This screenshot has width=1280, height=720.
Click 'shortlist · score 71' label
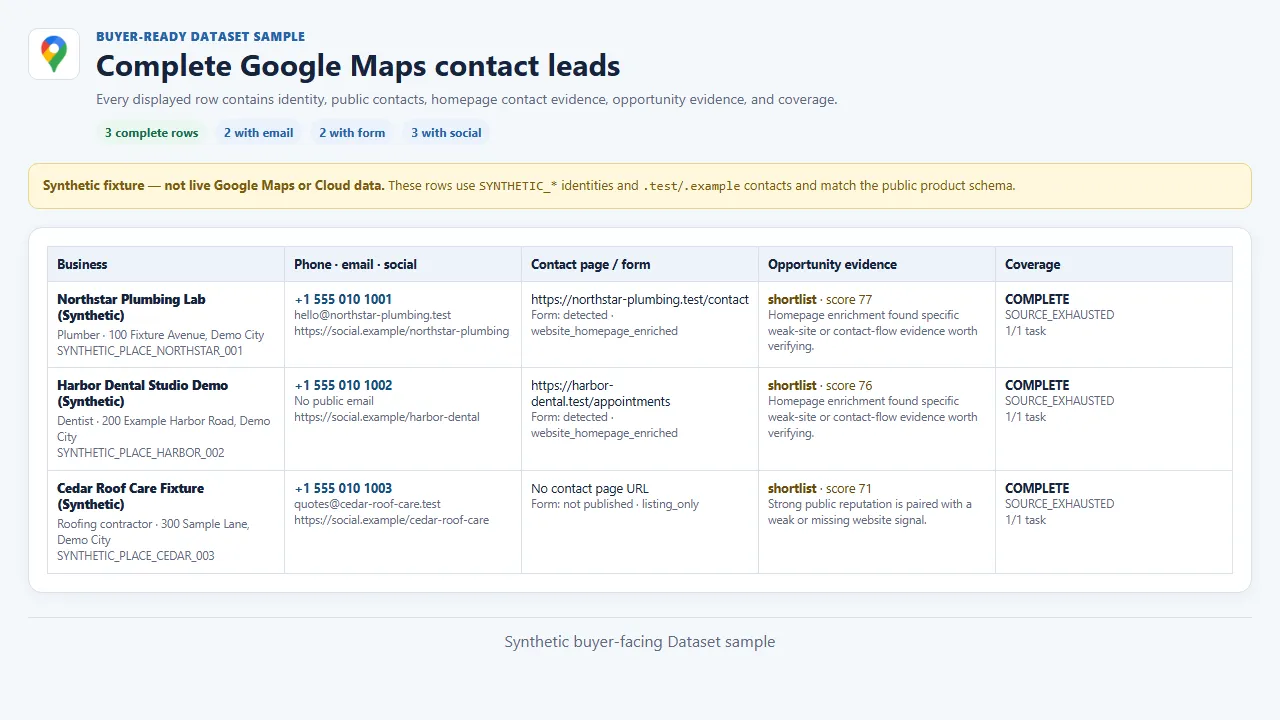pos(820,488)
